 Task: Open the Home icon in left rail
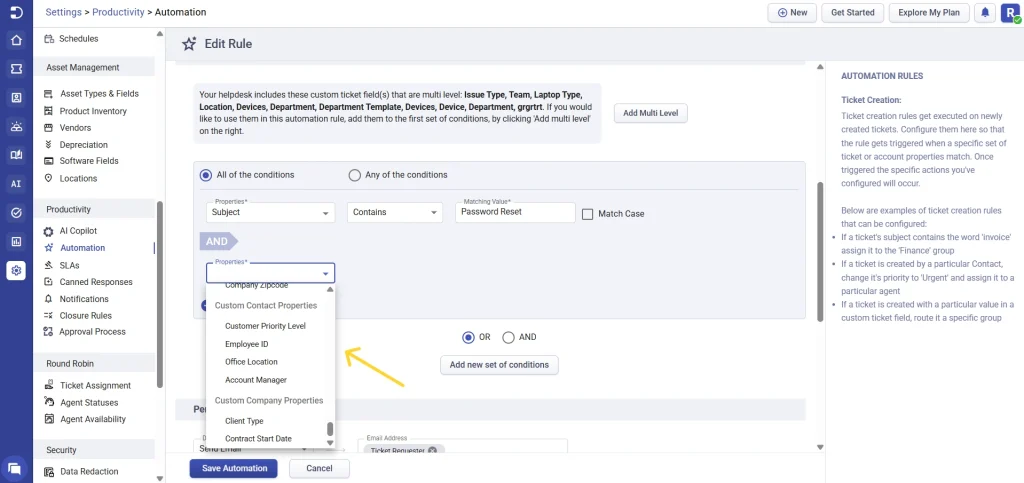click(x=16, y=40)
